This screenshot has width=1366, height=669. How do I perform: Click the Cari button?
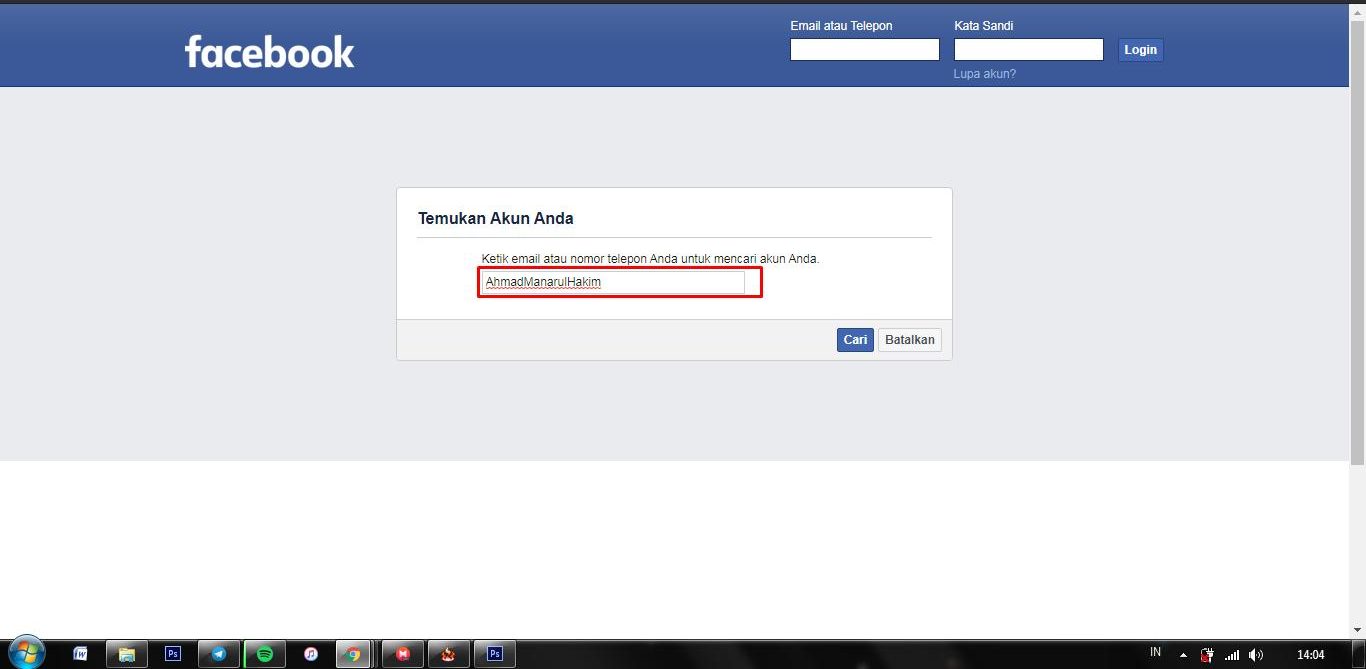click(855, 340)
